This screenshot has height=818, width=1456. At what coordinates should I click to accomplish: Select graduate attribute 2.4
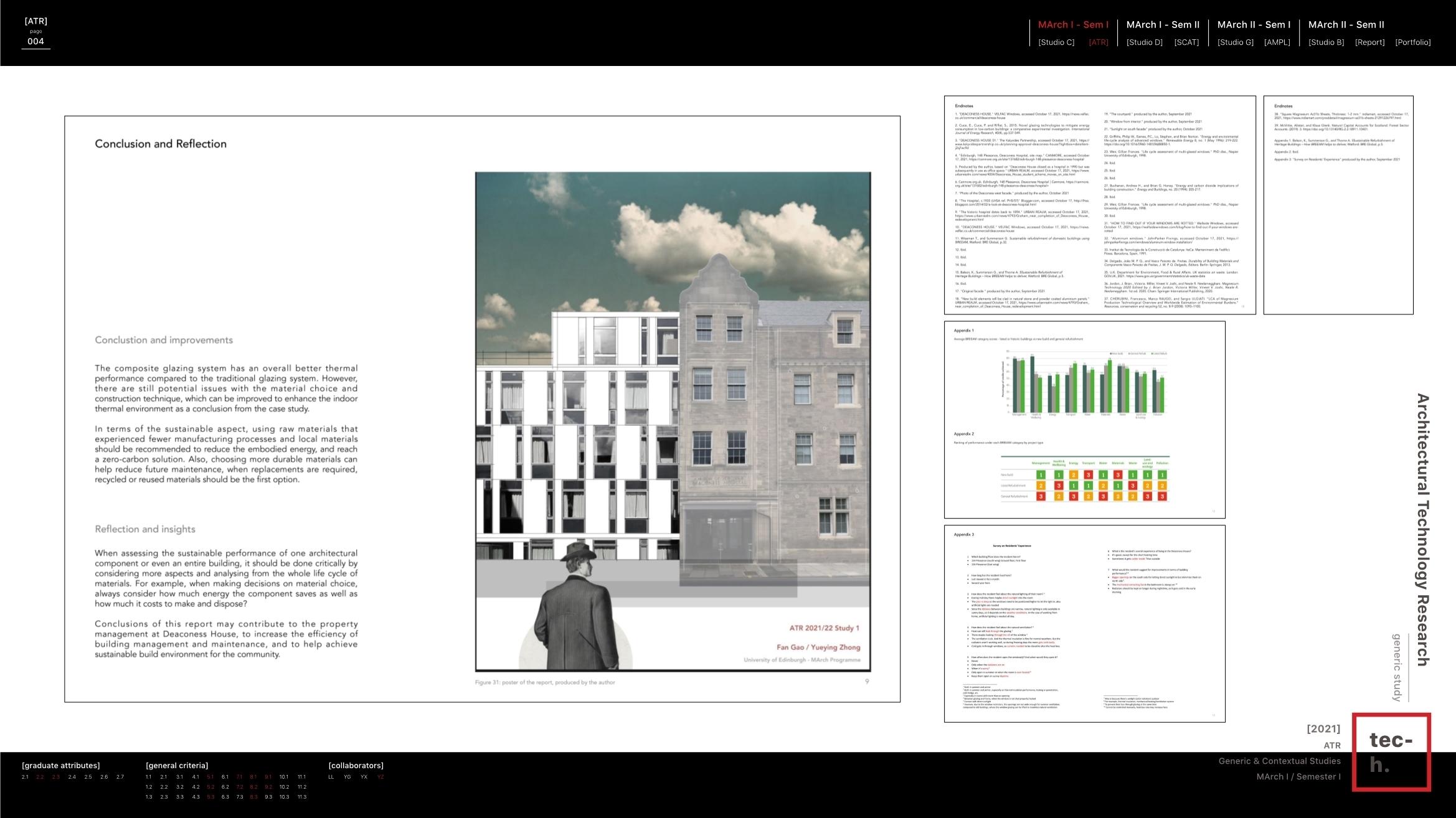coord(72,777)
